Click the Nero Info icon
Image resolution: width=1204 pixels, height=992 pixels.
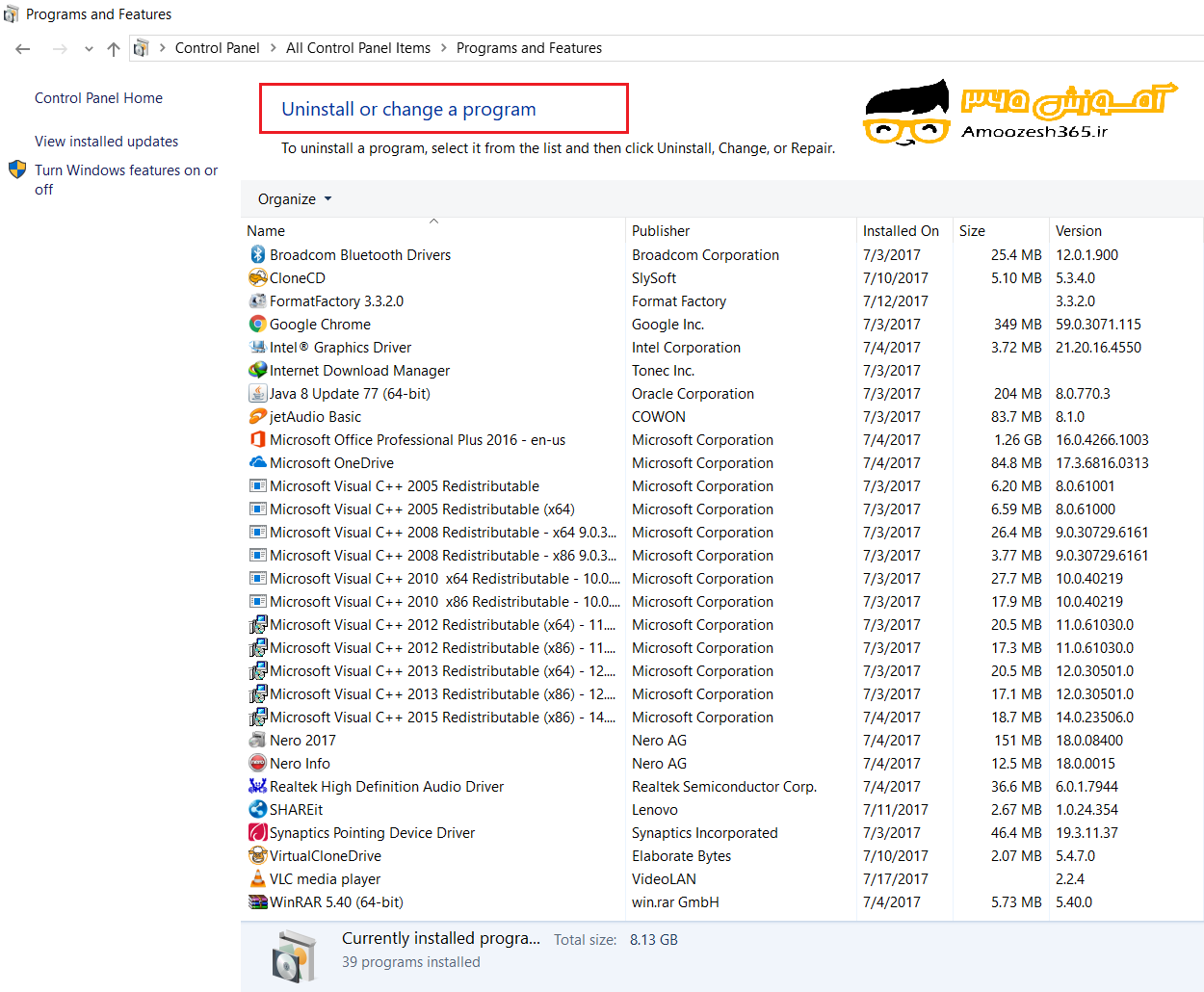click(258, 763)
